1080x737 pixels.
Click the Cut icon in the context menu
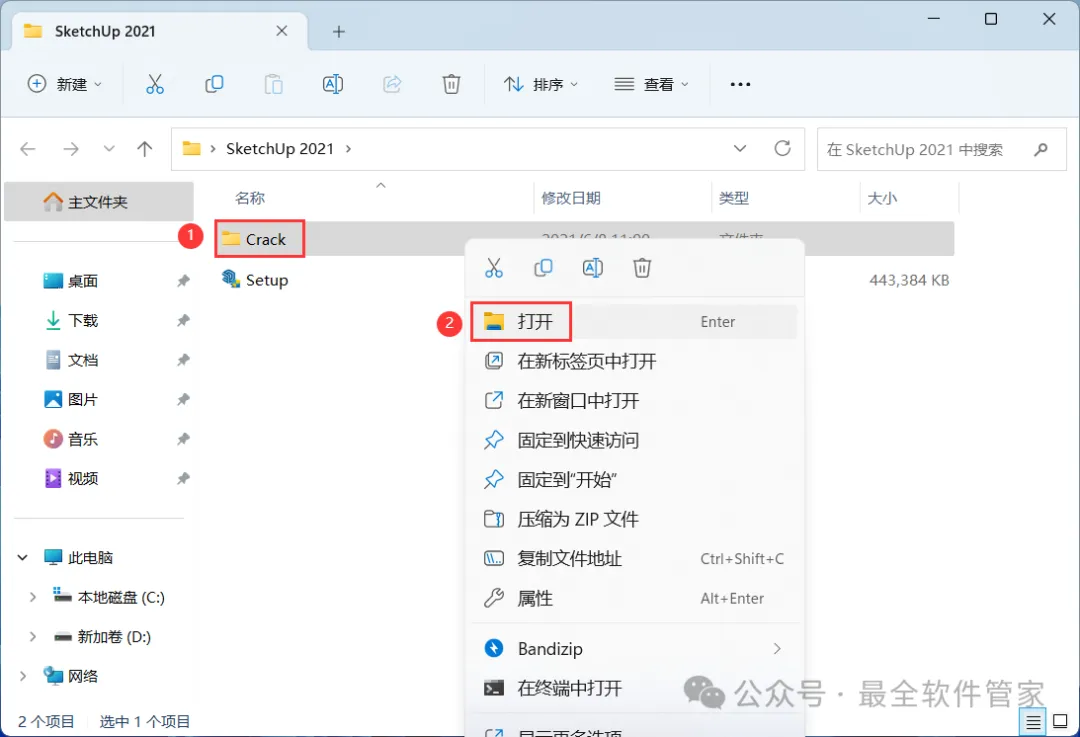494,267
